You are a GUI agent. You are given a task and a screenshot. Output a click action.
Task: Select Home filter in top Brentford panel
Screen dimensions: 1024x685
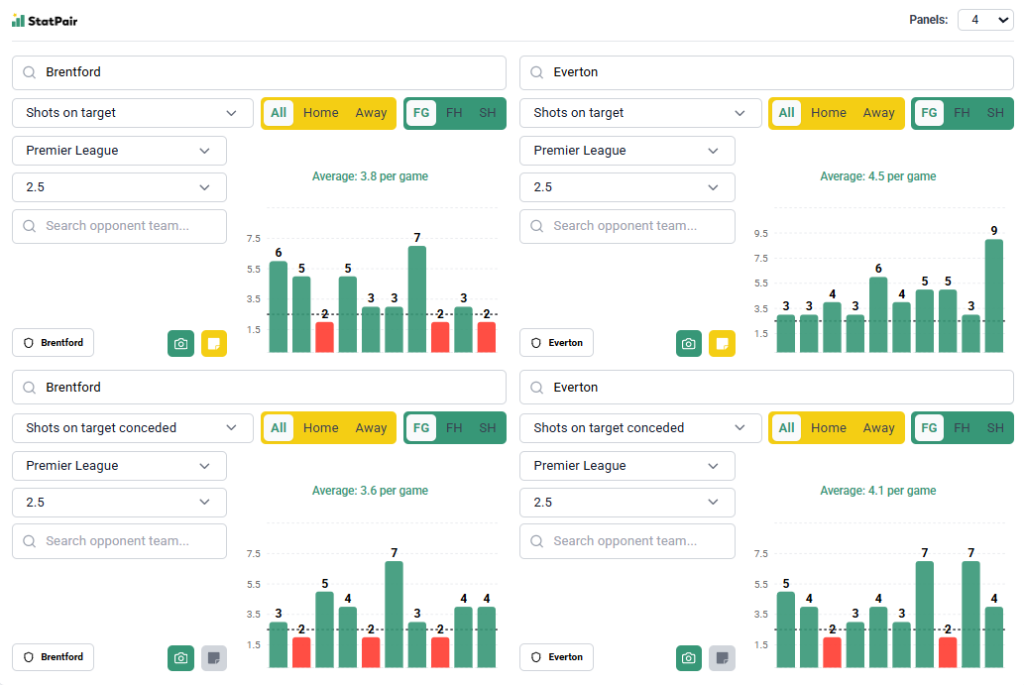320,113
